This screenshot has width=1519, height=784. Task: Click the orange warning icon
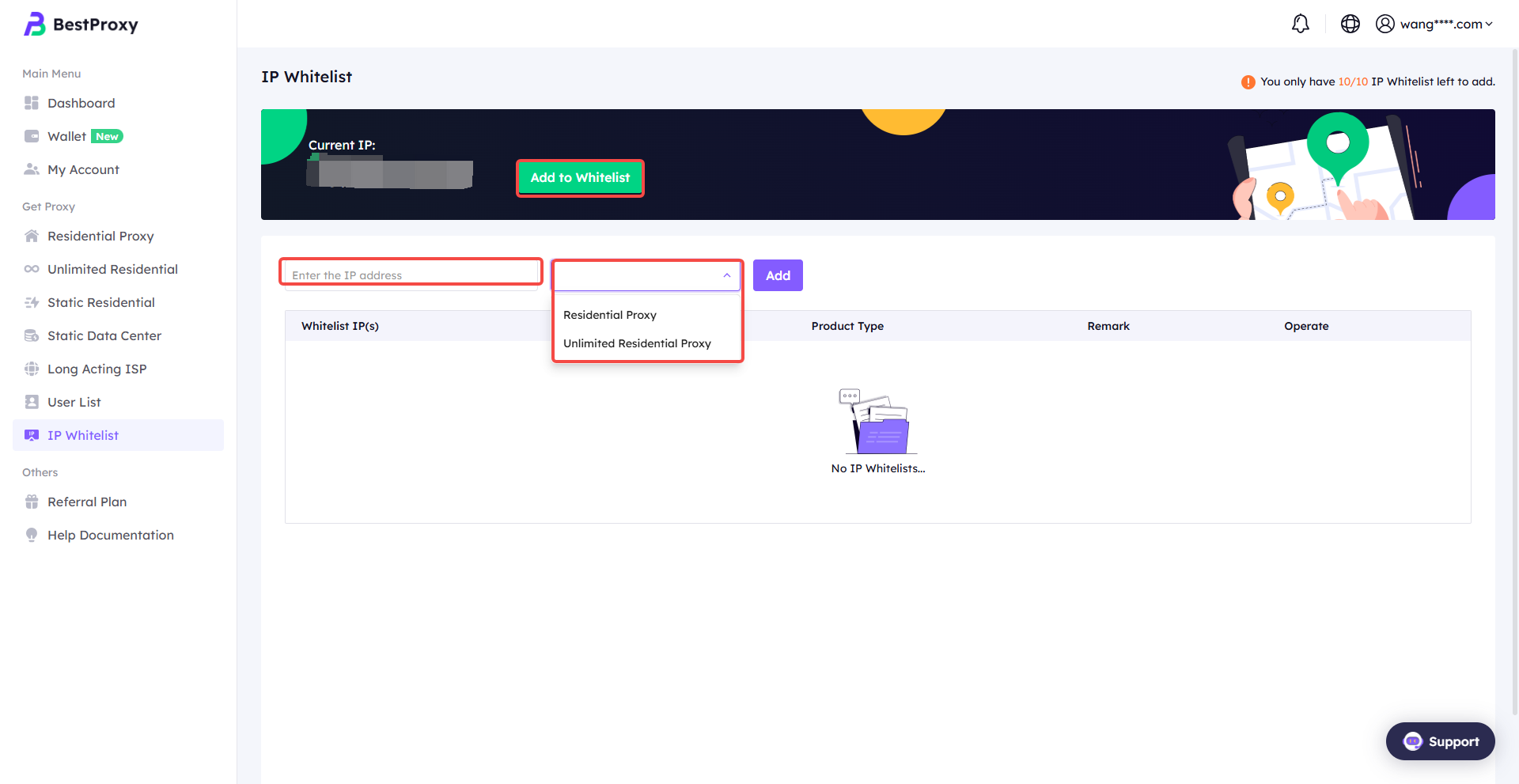coord(1248,82)
